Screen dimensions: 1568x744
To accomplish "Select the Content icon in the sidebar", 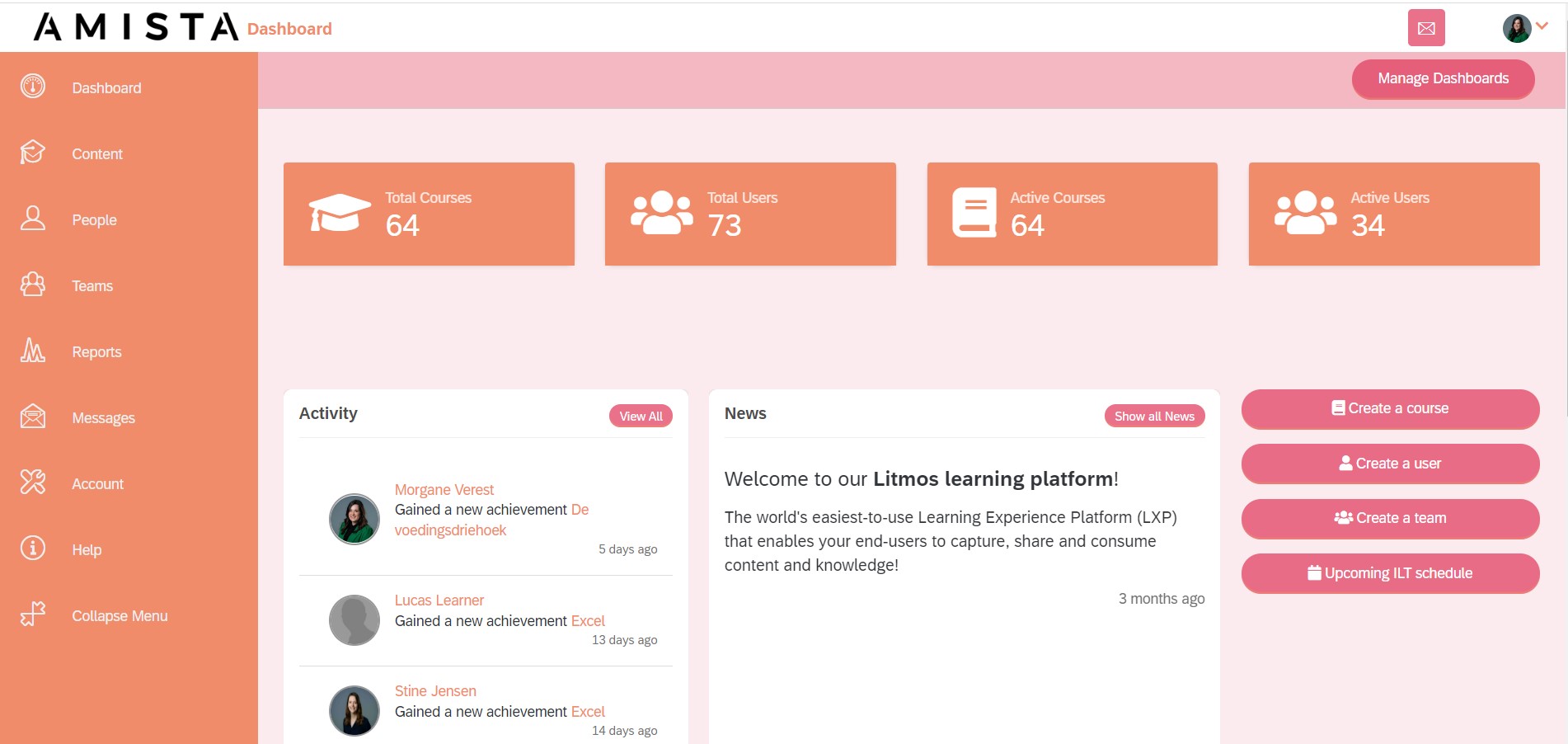I will click(x=31, y=153).
